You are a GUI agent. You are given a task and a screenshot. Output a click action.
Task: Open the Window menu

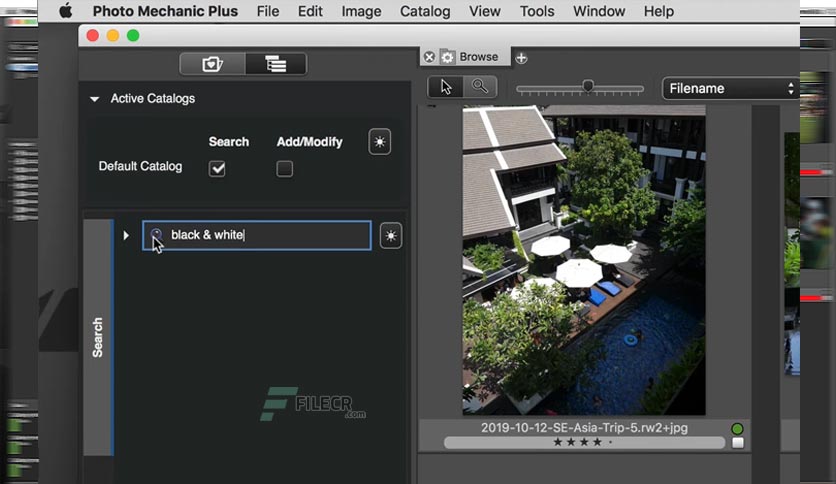[599, 11]
